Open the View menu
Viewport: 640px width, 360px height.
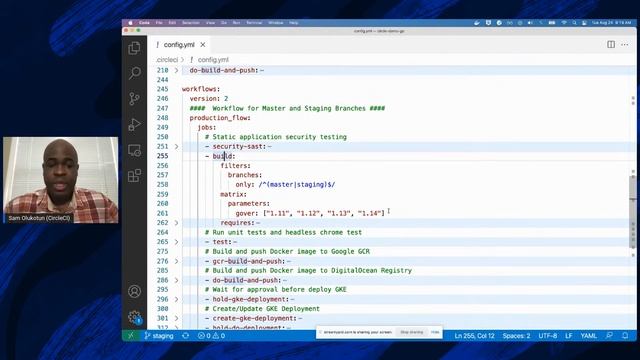click(210, 23)
